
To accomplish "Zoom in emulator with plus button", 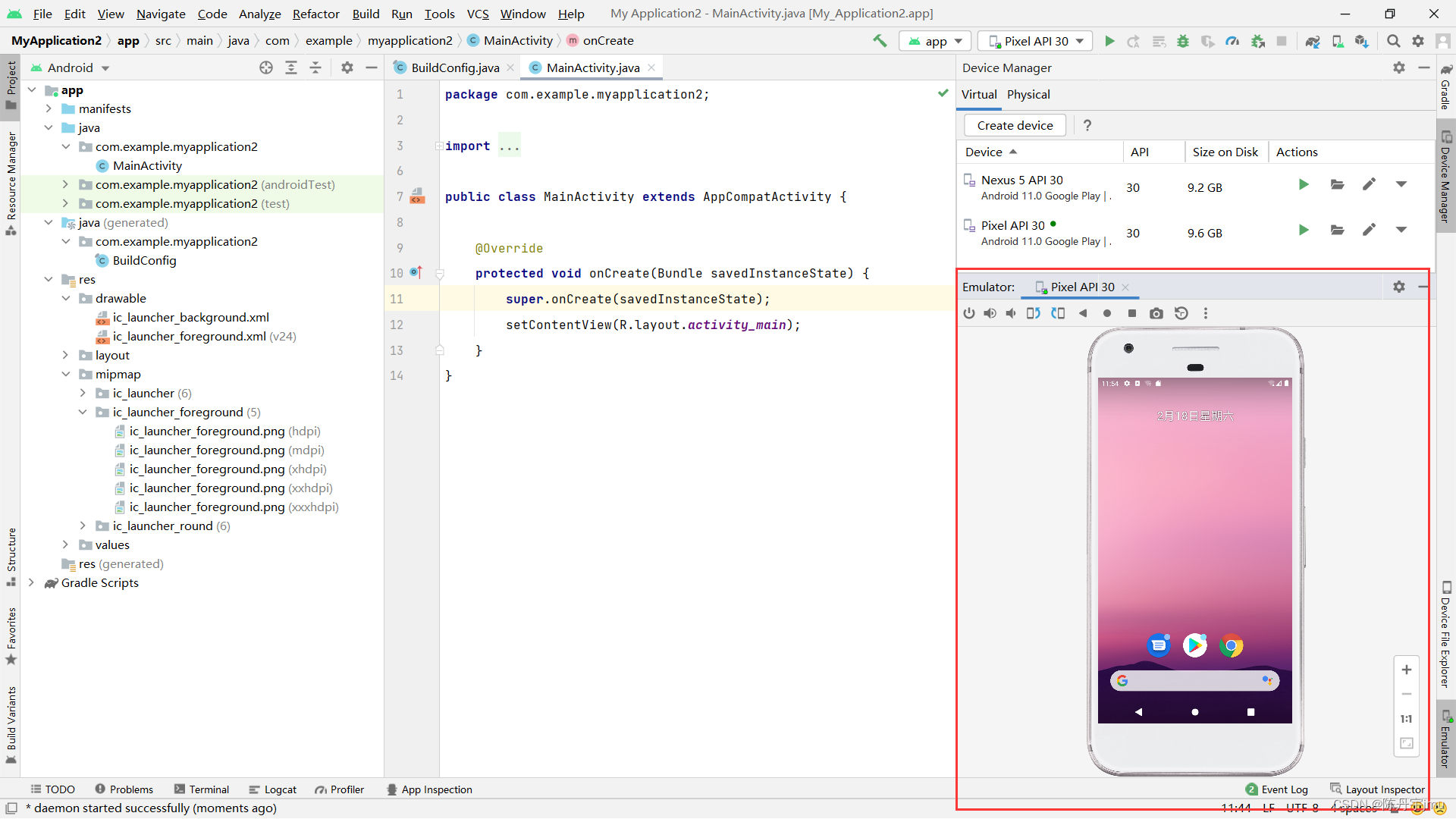I will 1406,670.
